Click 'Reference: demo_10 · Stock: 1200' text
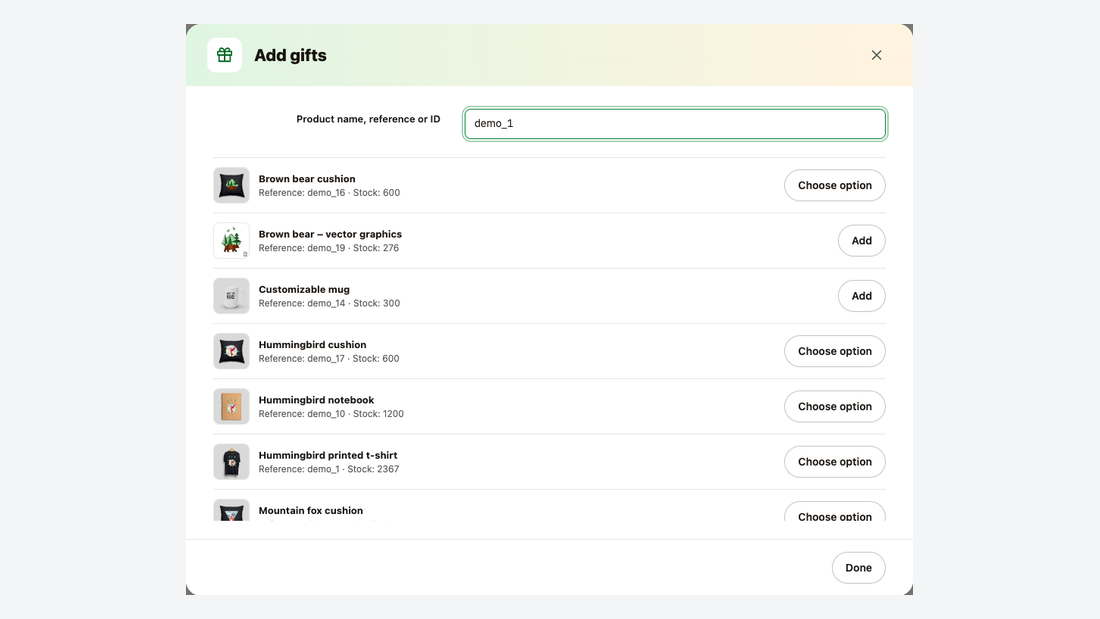Image resolution: width=1100 pixels, height=619 pixels. 331,414
